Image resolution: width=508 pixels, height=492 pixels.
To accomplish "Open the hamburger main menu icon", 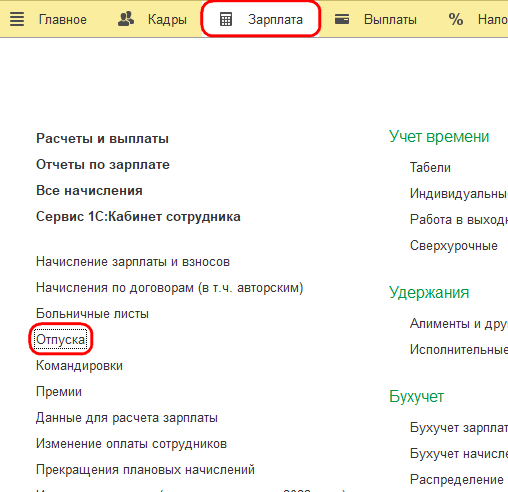I will 17,19.
